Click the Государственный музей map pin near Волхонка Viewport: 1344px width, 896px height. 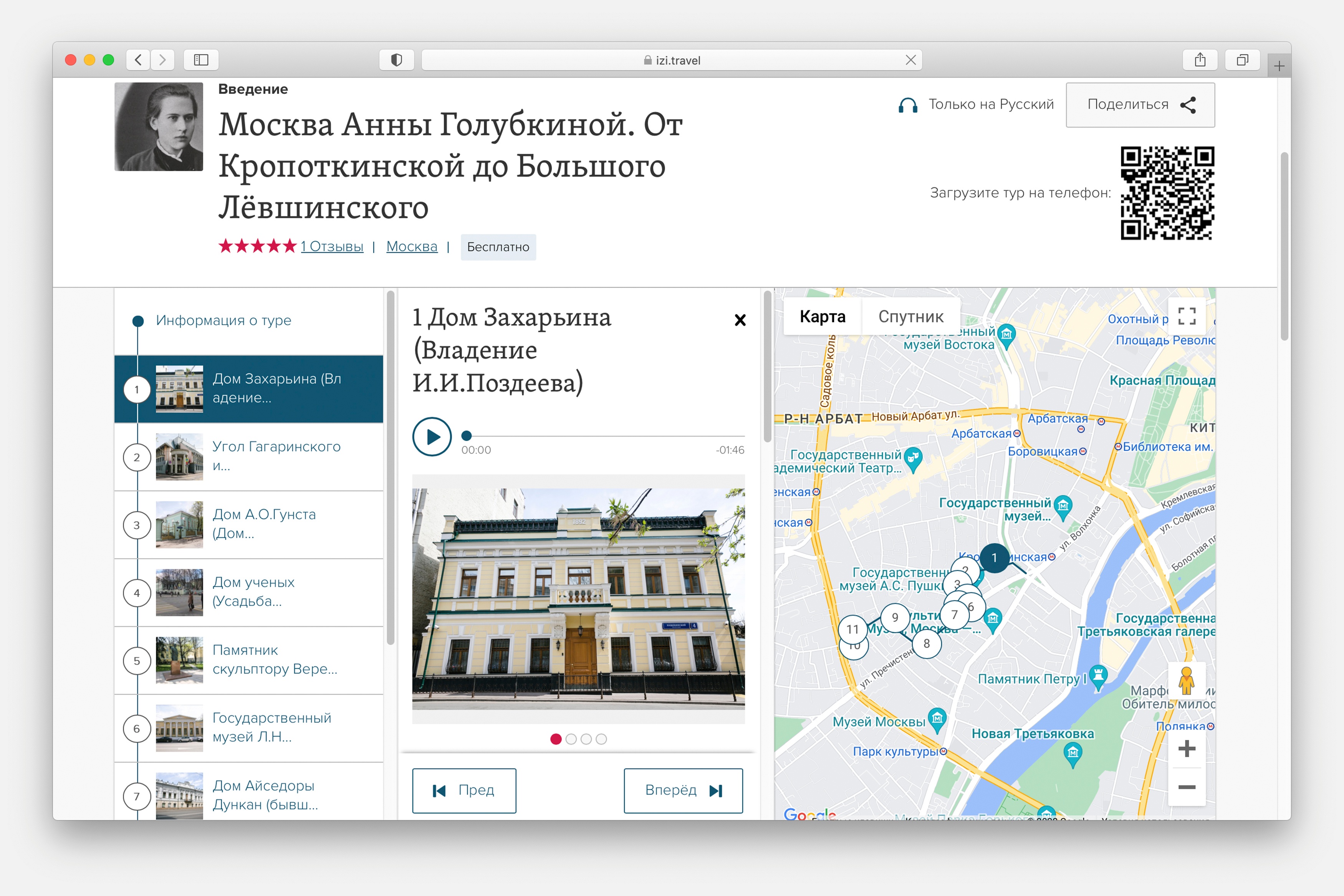click(x=1063, y=507)
